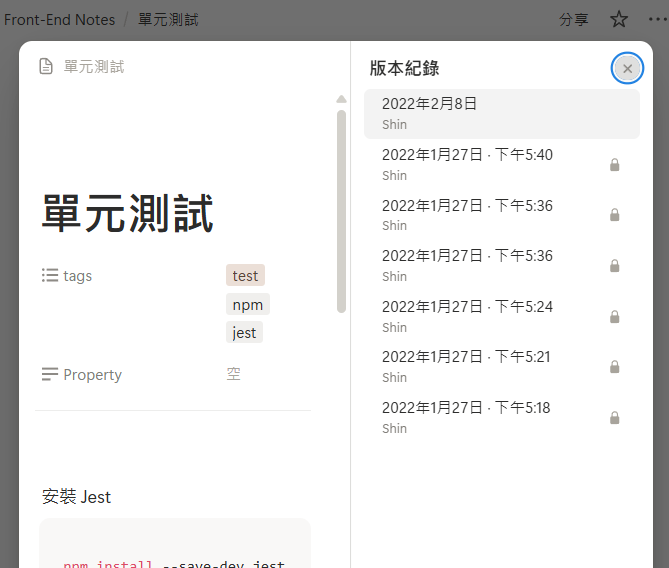This screenshot has width=669, height=568.
Task: Click the tags property label
Action: tap(77, 276)
